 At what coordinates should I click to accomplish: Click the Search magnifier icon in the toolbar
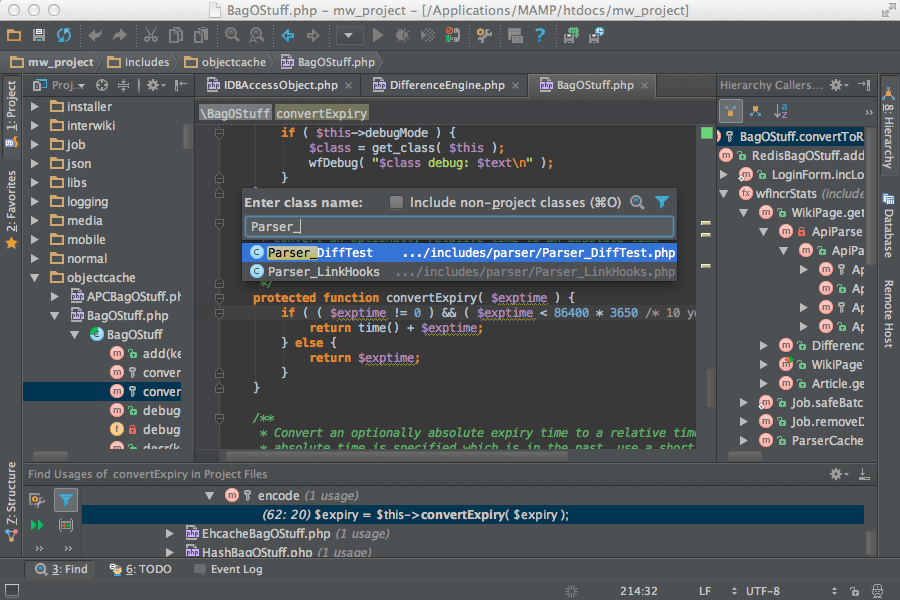coord(231,35)
